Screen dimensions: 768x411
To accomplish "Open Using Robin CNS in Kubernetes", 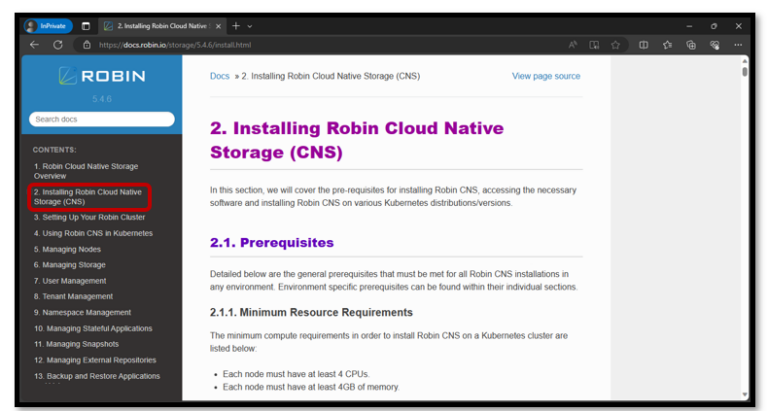I will tap(93, 233).
